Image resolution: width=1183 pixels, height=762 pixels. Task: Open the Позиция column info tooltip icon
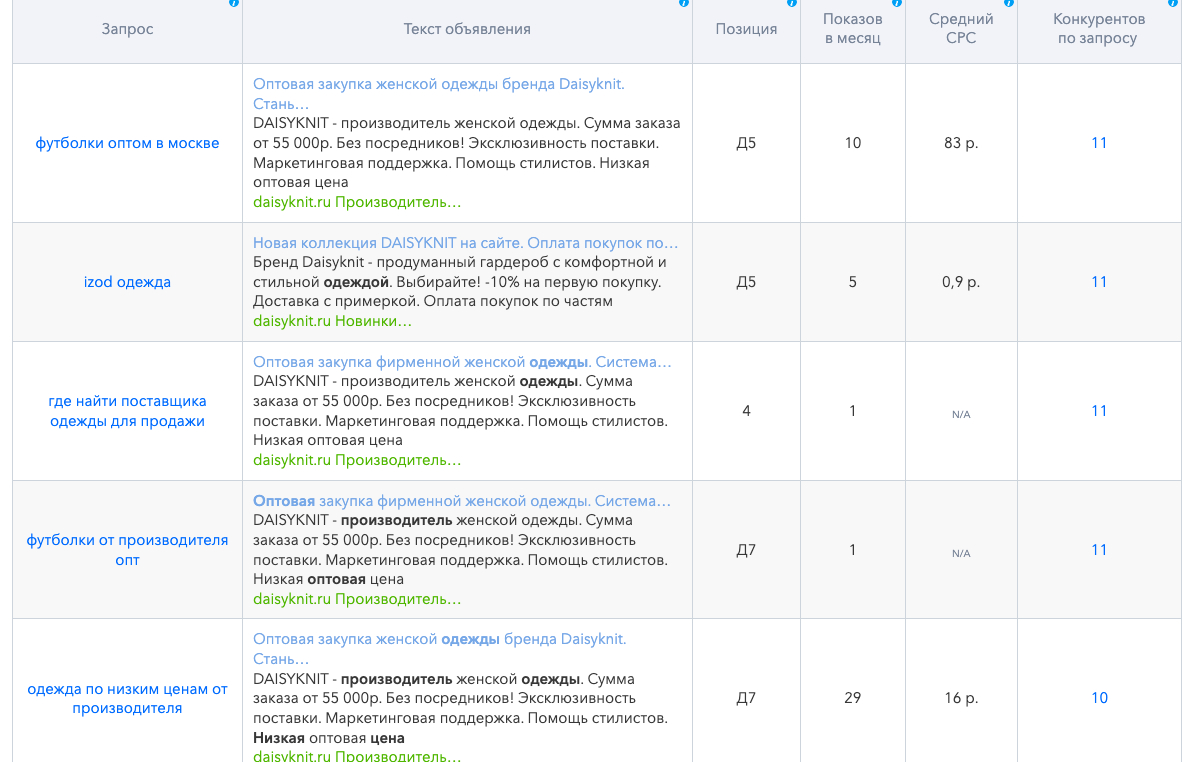coord(792,3)
